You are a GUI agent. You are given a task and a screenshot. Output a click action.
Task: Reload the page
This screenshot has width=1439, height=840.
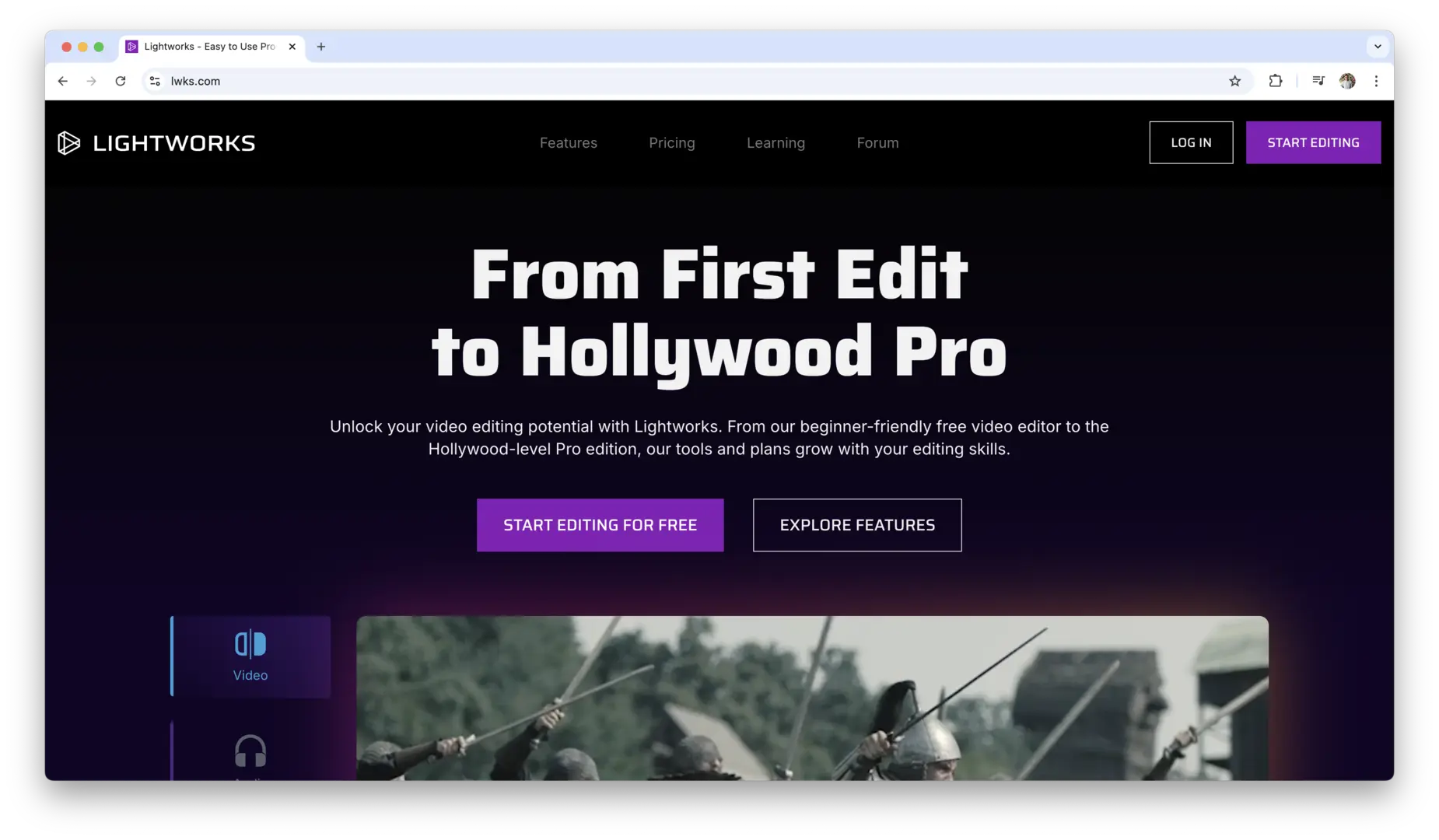pyautogui.click(x=121, y=81)
